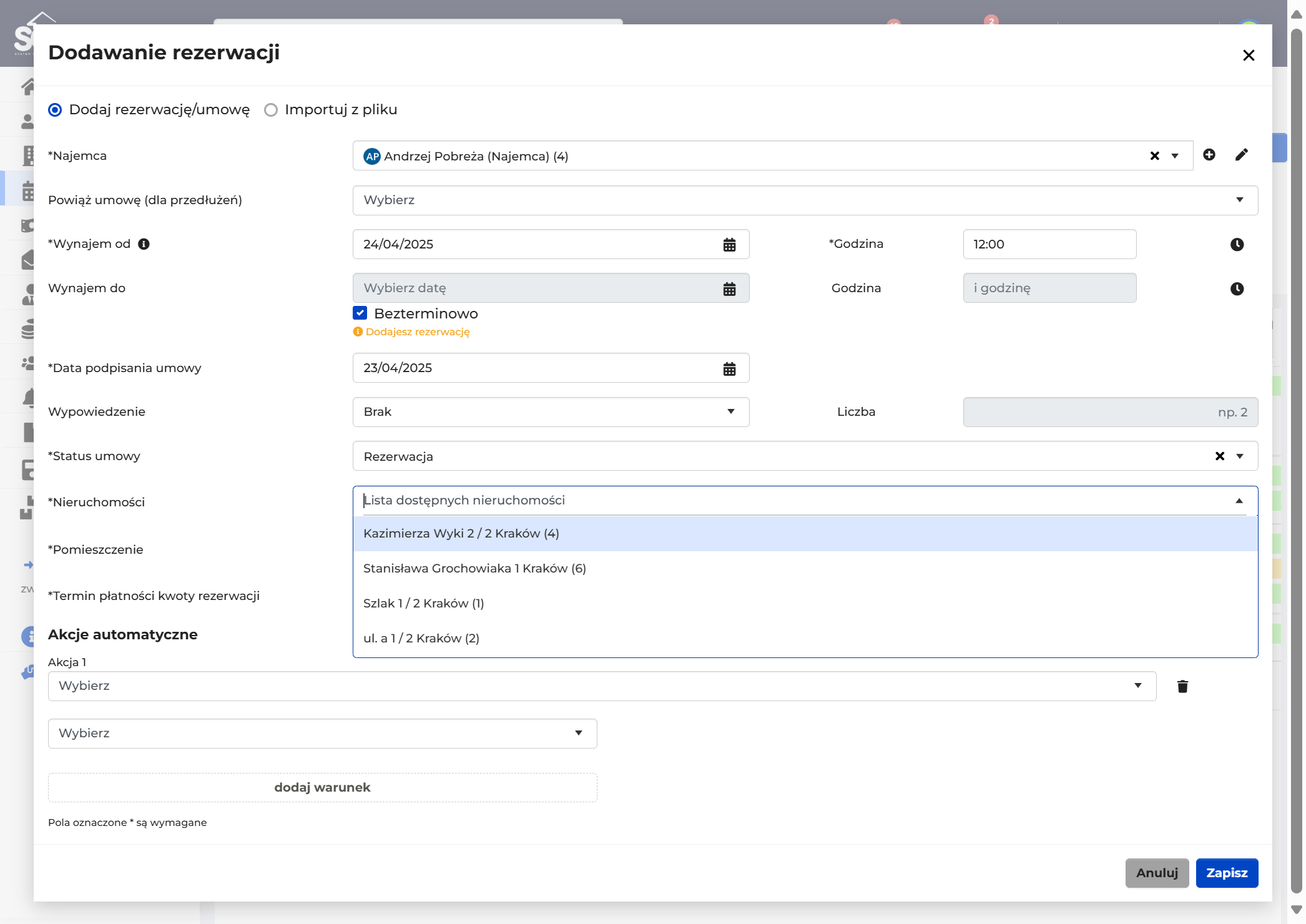Image resolution: width=1306 pixels, height=924 pixels.
Task: Open calendar for Data podpisania umowy
Action: [729, 368]
